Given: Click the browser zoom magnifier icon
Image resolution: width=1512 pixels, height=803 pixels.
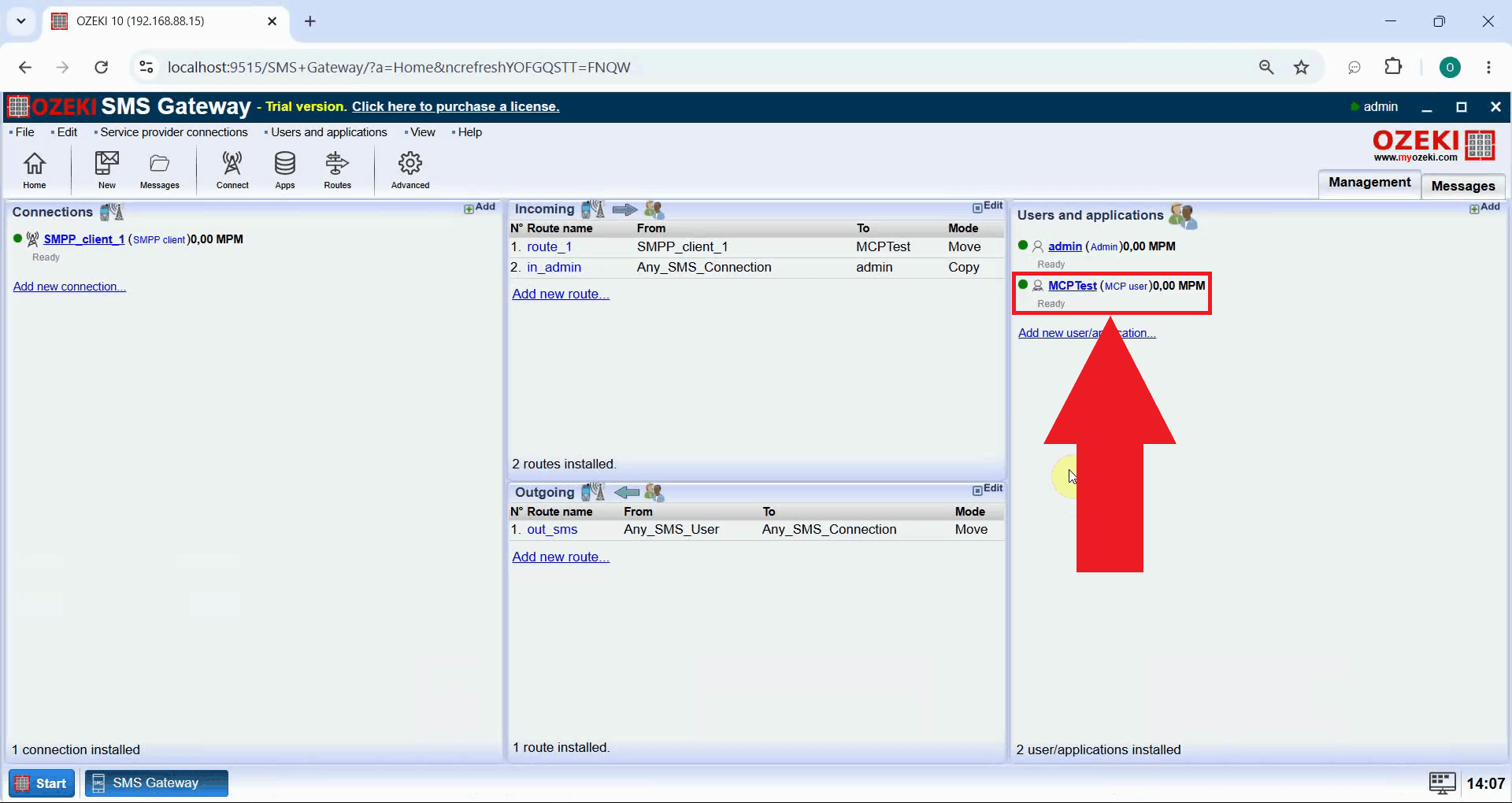Looking at the screenshot, I should pyautogui.click(x=1266, y=67).
